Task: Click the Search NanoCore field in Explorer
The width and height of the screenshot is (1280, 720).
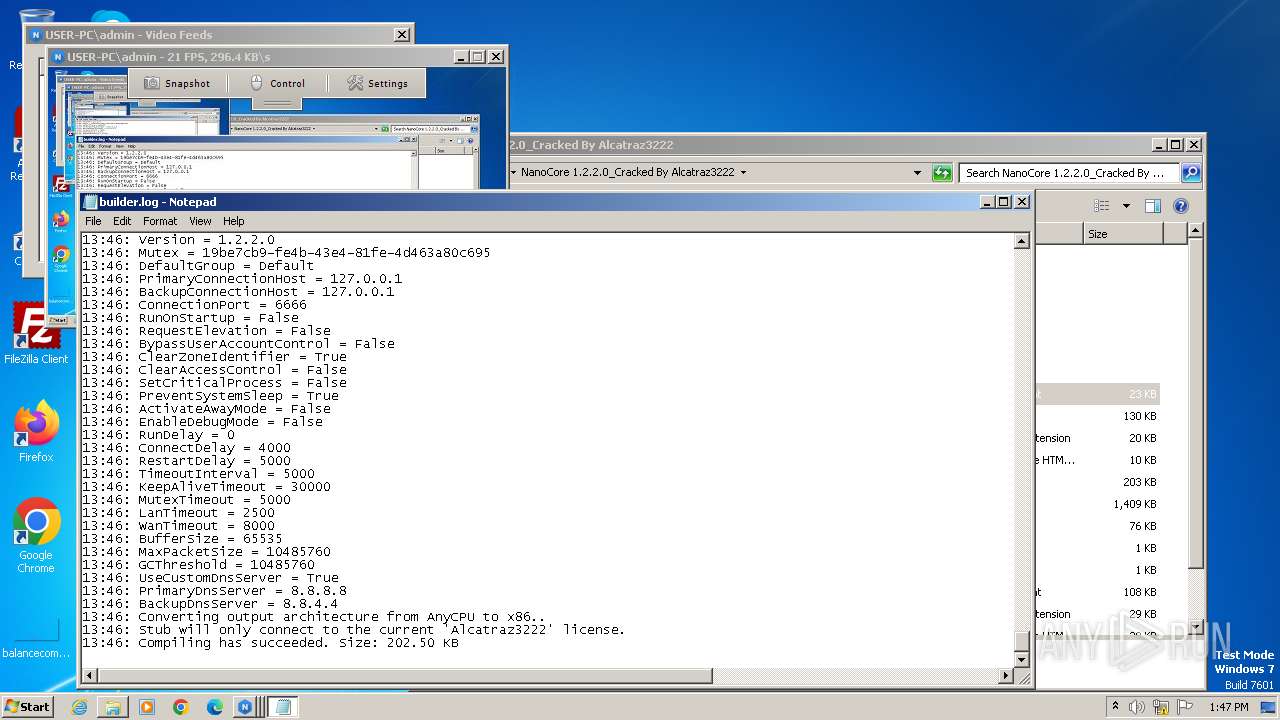Action: [1069, 173]
